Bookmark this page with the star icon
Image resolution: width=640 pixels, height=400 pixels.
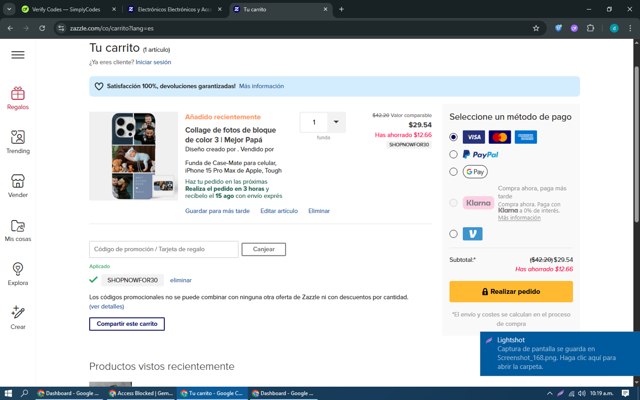click(536, 28)
